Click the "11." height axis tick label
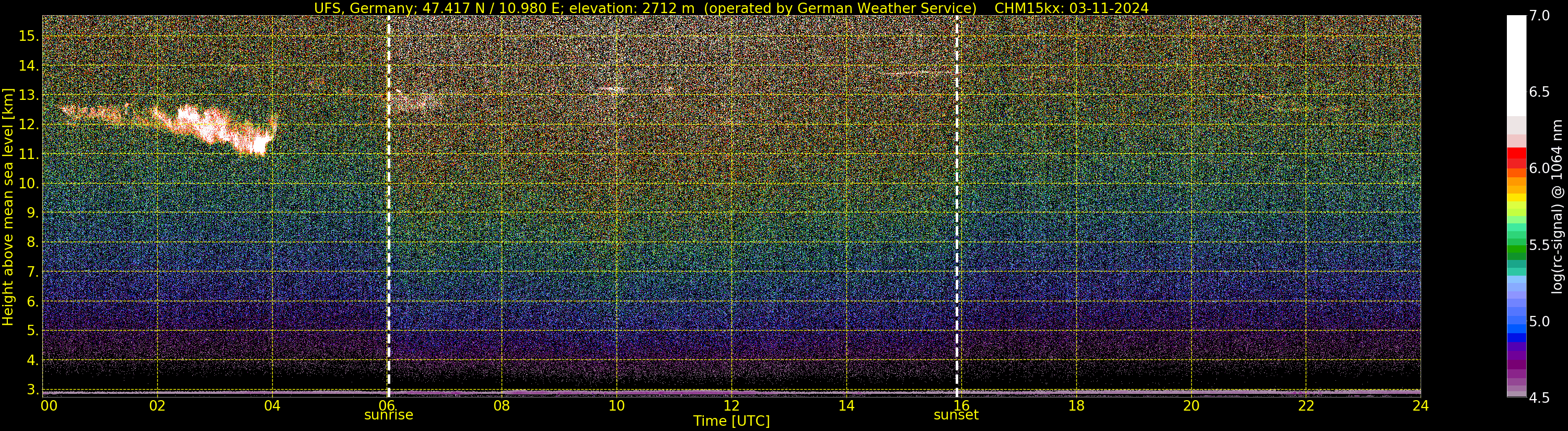Screen dimensions: 1568x431 (x=29, y=154)
